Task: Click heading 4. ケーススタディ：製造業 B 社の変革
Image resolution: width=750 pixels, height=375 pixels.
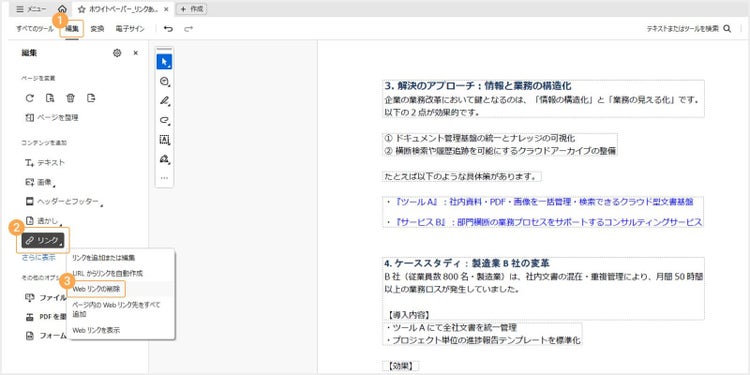Action: 467,264
